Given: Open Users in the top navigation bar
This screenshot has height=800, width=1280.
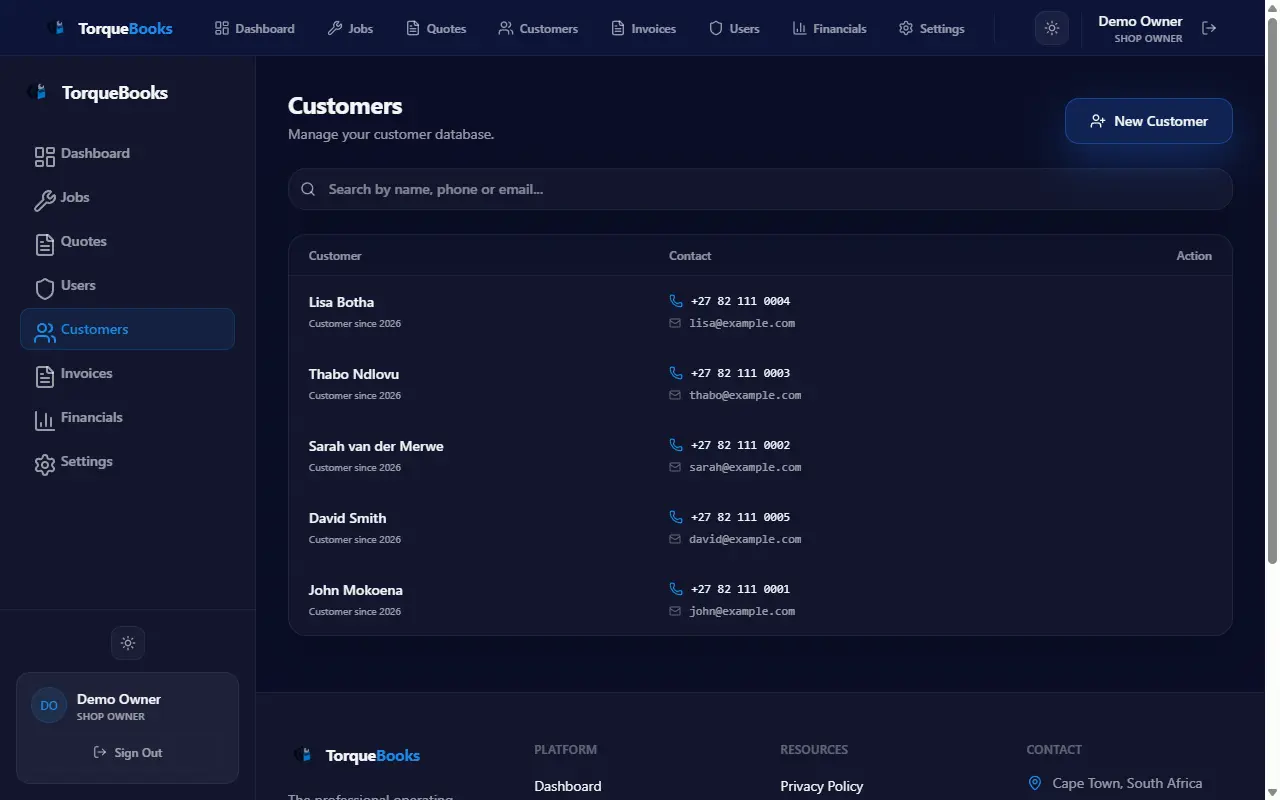Looking at the screenshot, I should coord(734,28).
